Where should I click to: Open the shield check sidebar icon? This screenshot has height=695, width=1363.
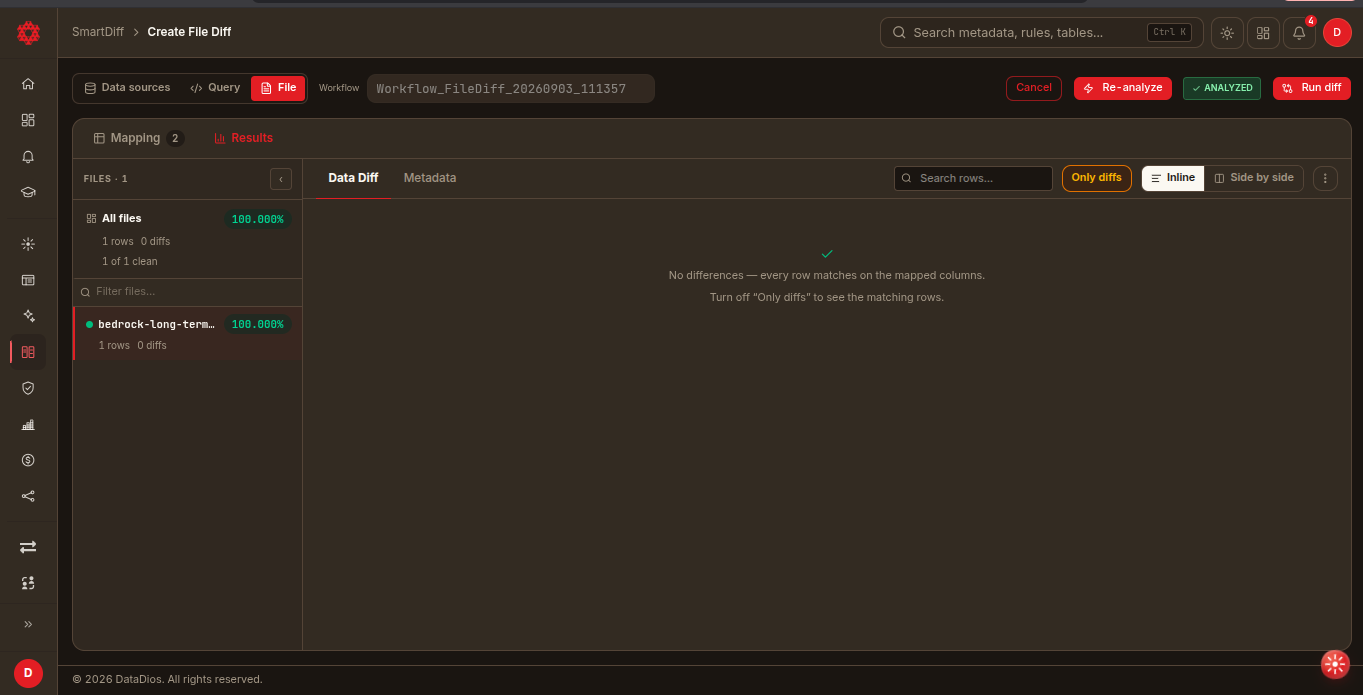coord(28,388)
